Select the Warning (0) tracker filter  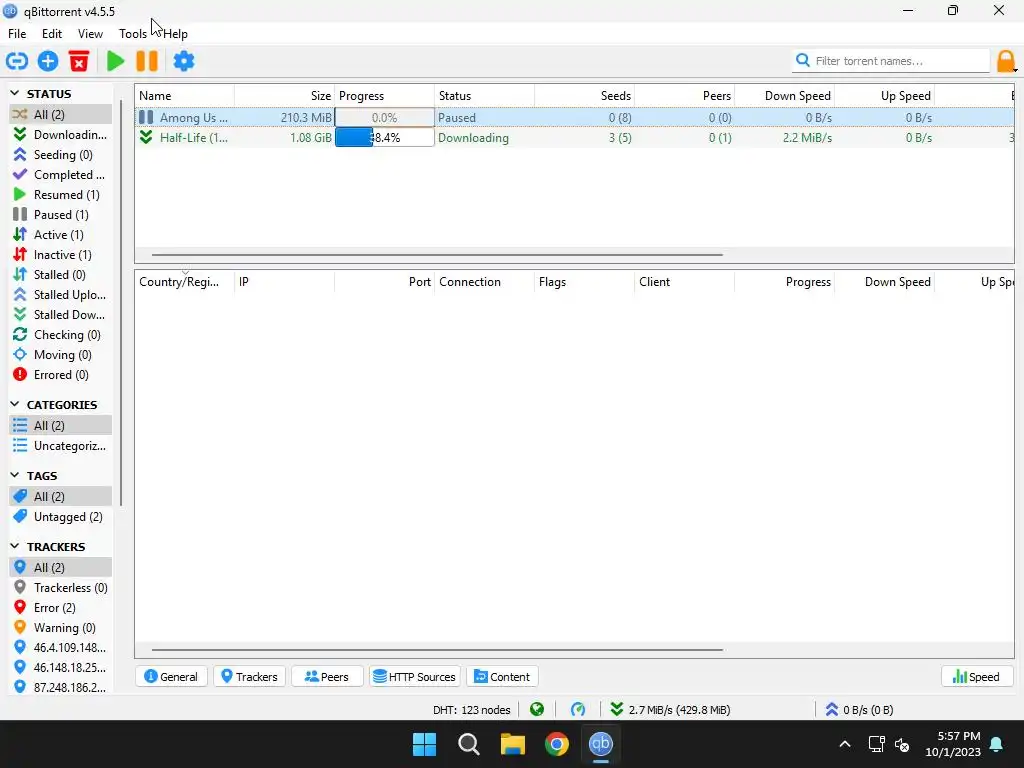[60, 628]
